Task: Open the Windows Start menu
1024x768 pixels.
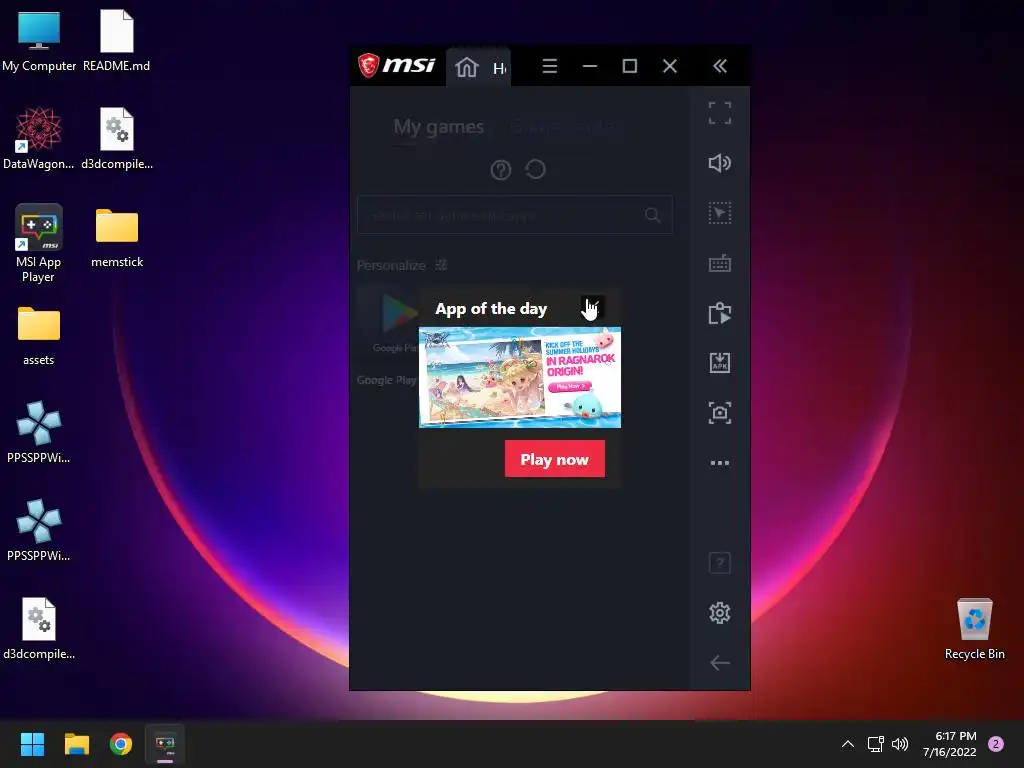Action: (32, 744)
